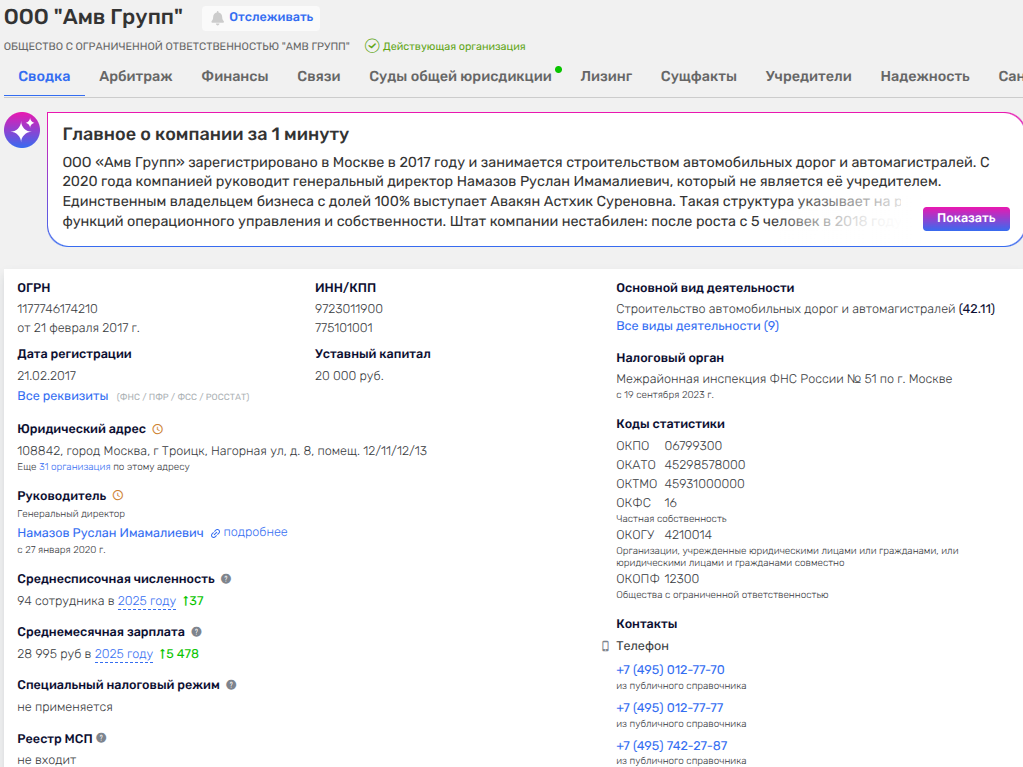Click the Показать button
1023x767 pixels.
[x=966, y=218]
